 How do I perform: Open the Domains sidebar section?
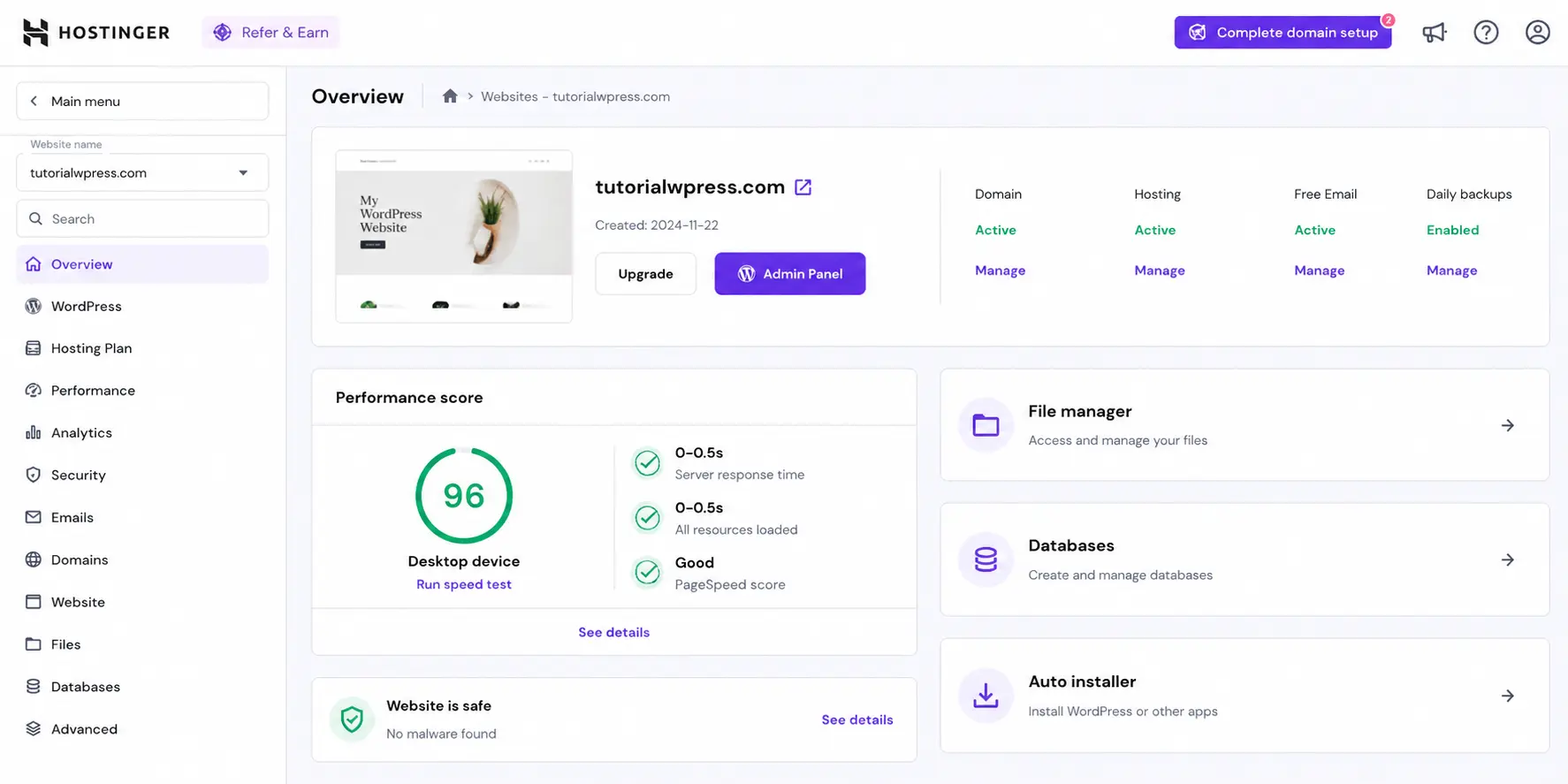click(x=142, y=559)
